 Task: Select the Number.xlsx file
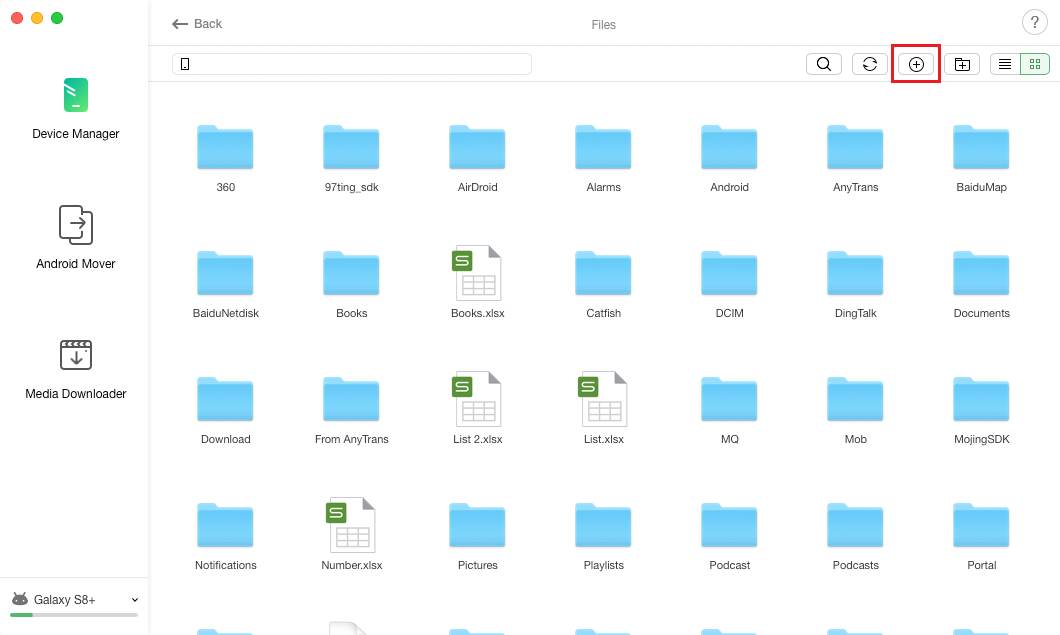[352, 525]
